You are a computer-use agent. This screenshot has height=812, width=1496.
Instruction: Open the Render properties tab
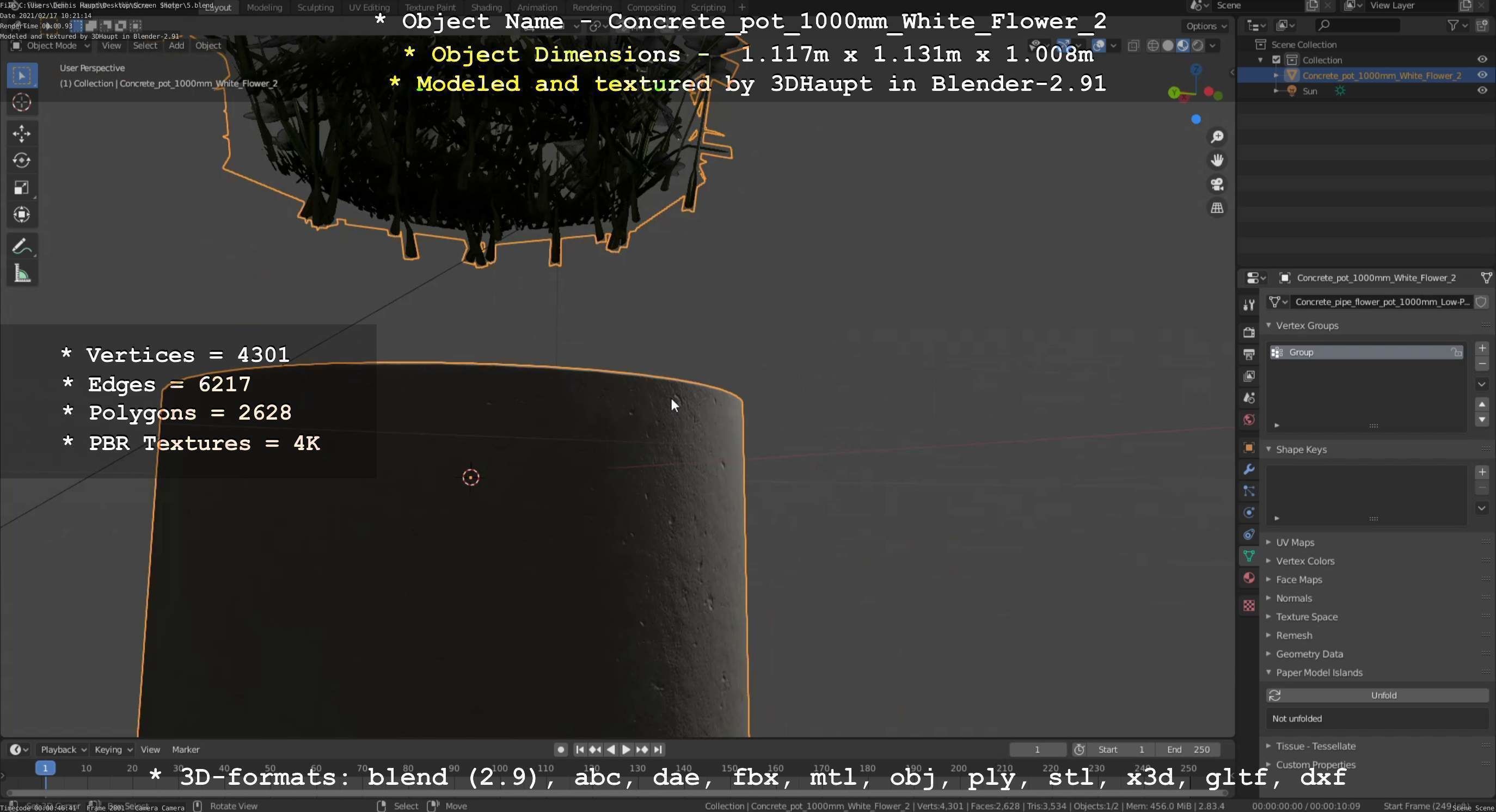coord(1249,332)
